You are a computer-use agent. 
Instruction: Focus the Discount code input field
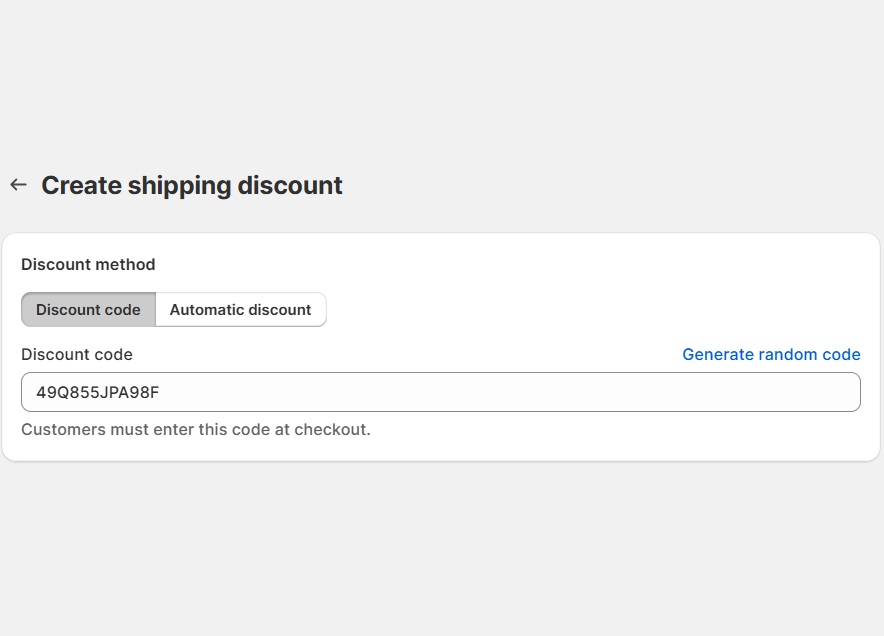440,392
